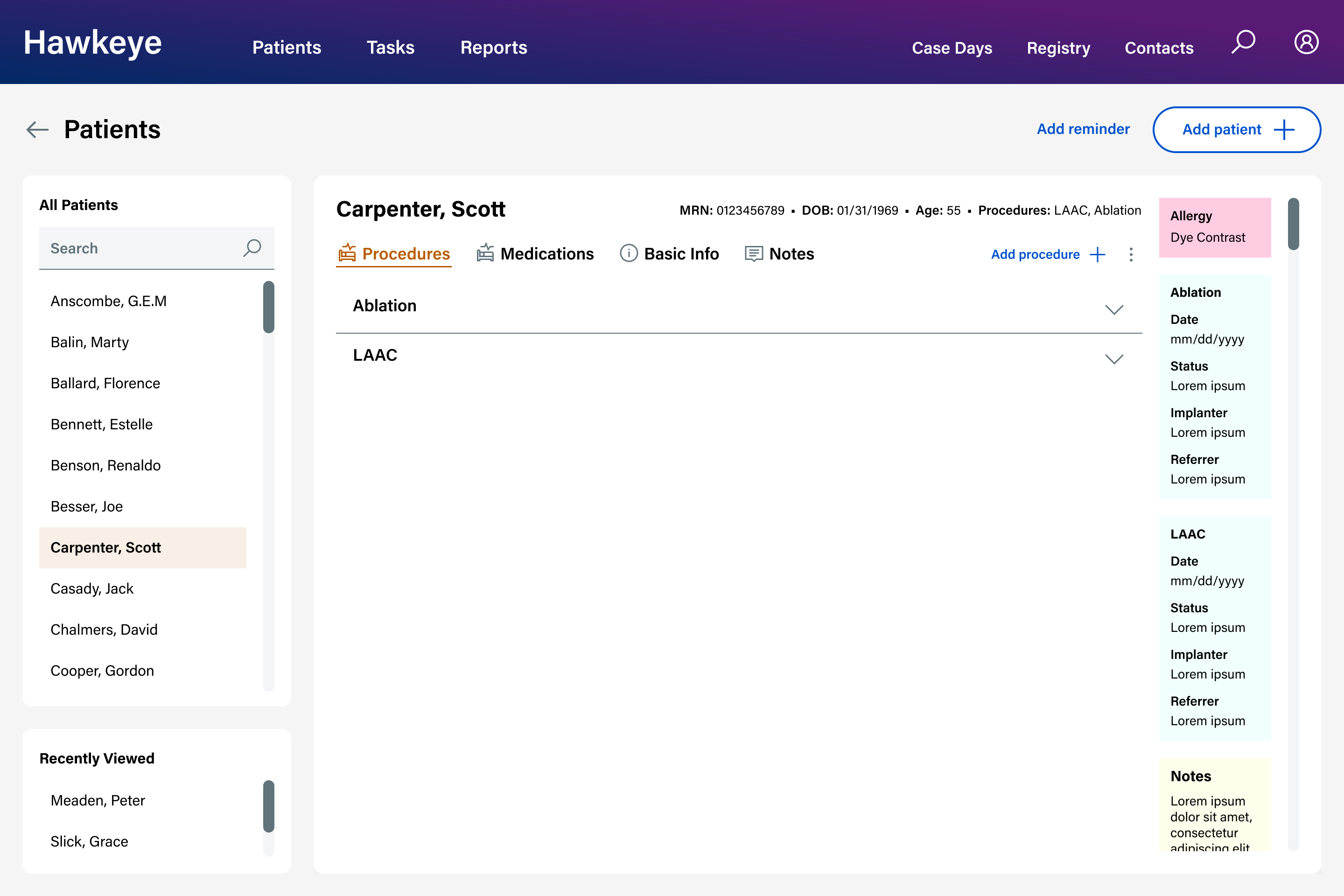Viewport: 1344px width, 896px height.
Task: Click the back arrow beside Patients
Action: [x=38, y=130]
